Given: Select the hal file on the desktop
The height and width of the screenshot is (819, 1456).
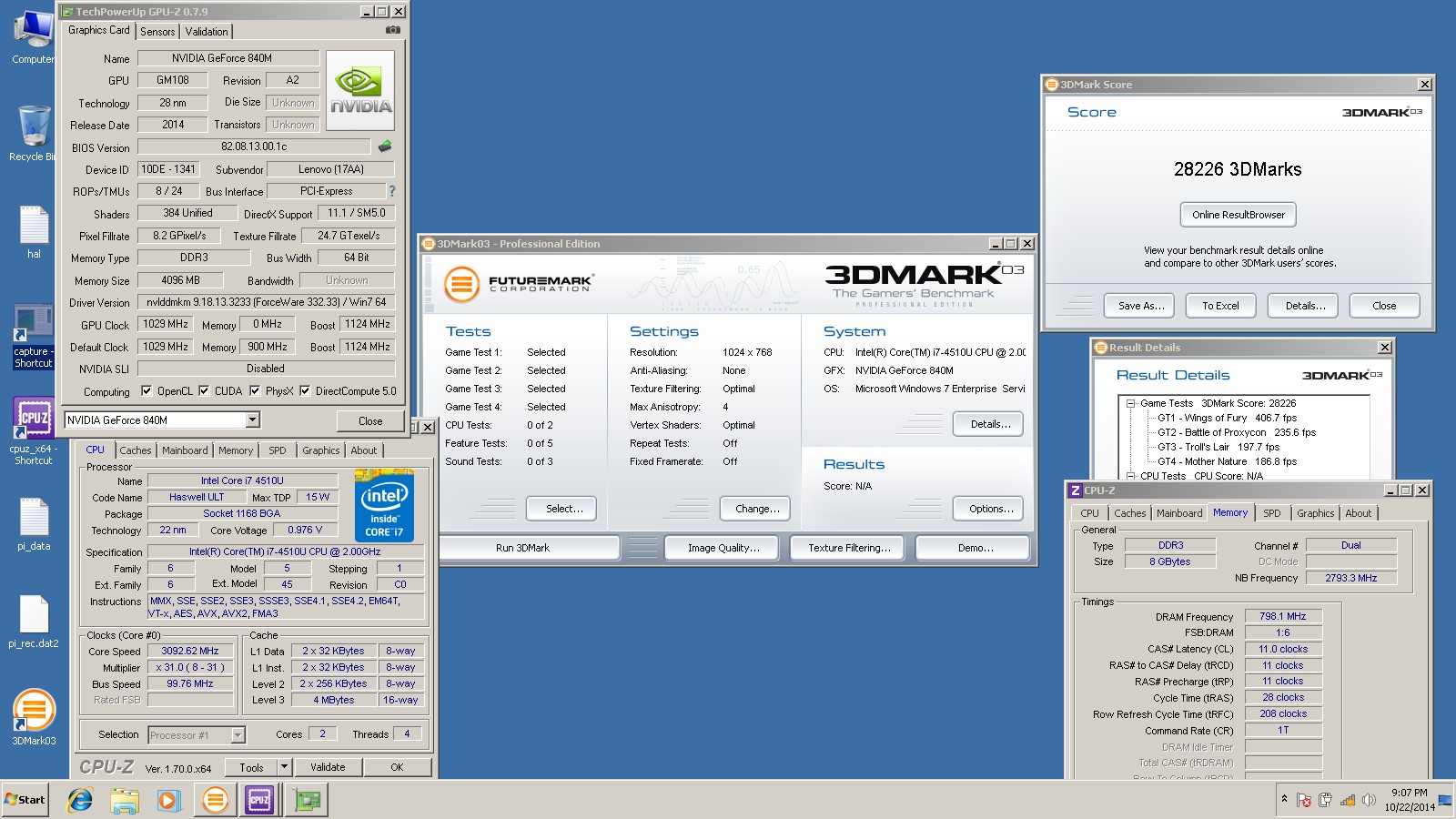Looking at the screenshot, I should coord(34,232).
